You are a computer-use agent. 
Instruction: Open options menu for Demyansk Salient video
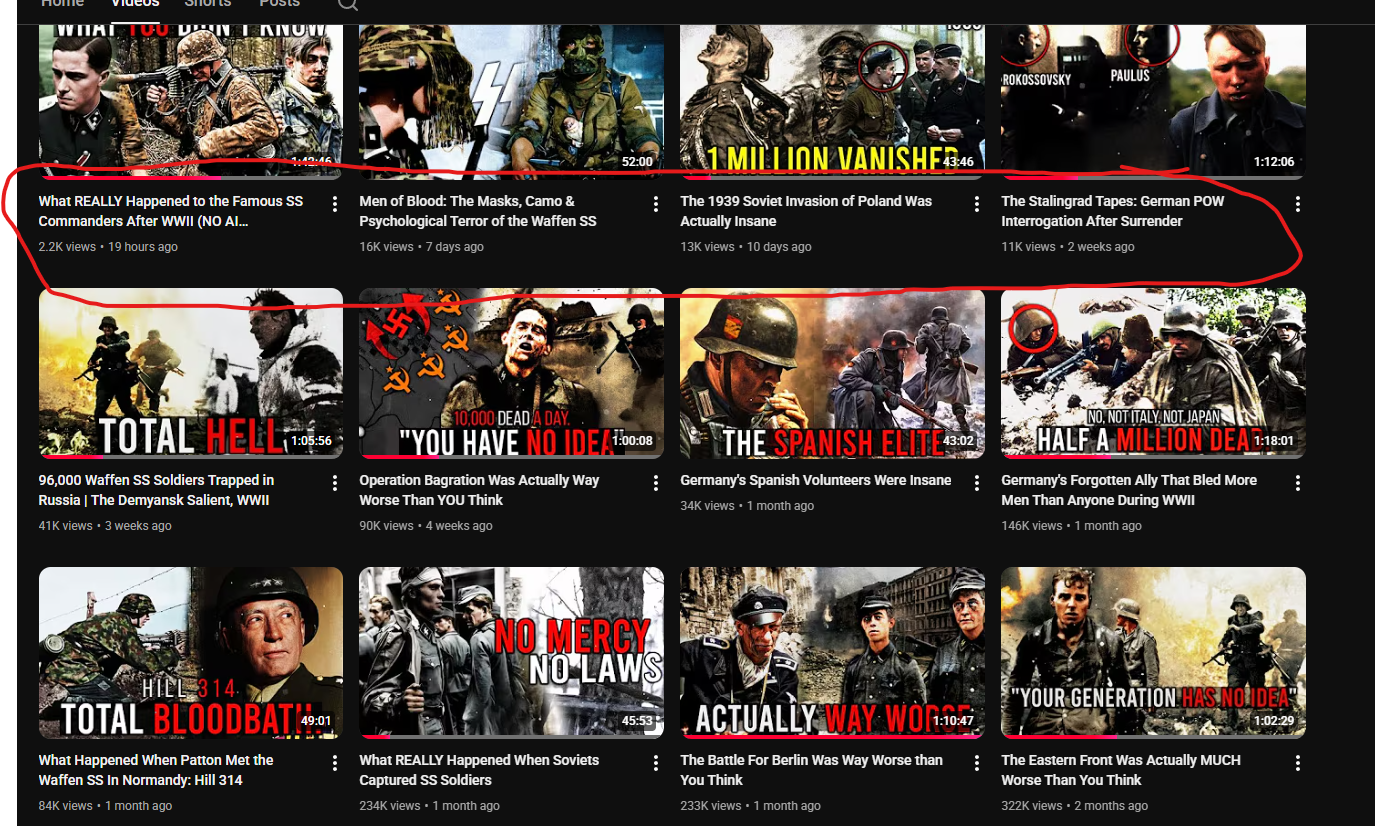coord(335,483)
